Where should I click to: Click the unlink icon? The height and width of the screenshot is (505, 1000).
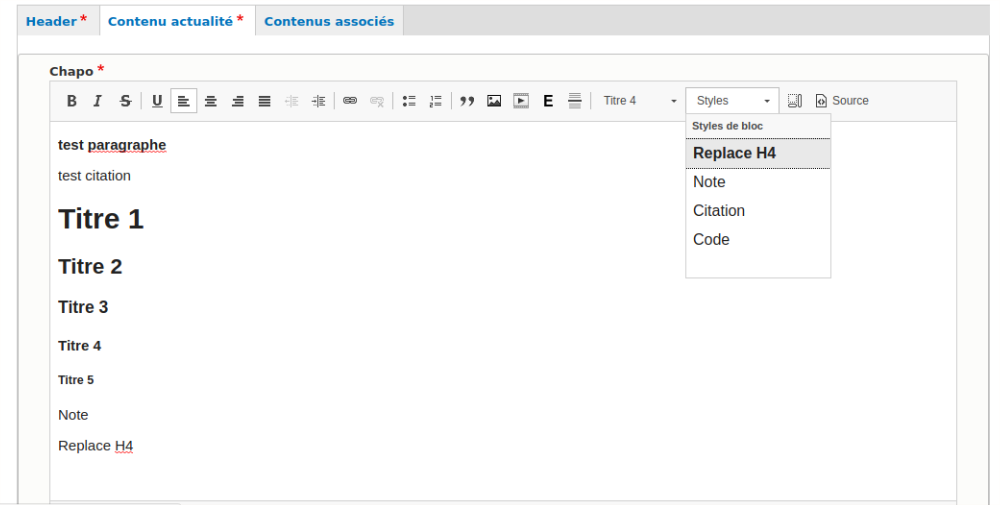(377, 101)
